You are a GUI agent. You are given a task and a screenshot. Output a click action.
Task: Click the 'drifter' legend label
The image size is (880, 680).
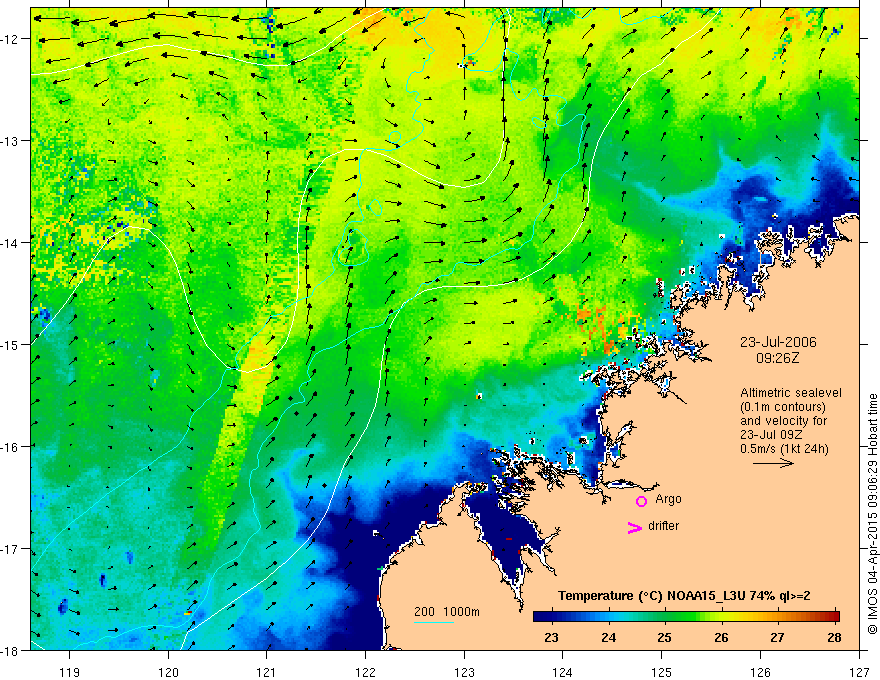click(663, 526)
